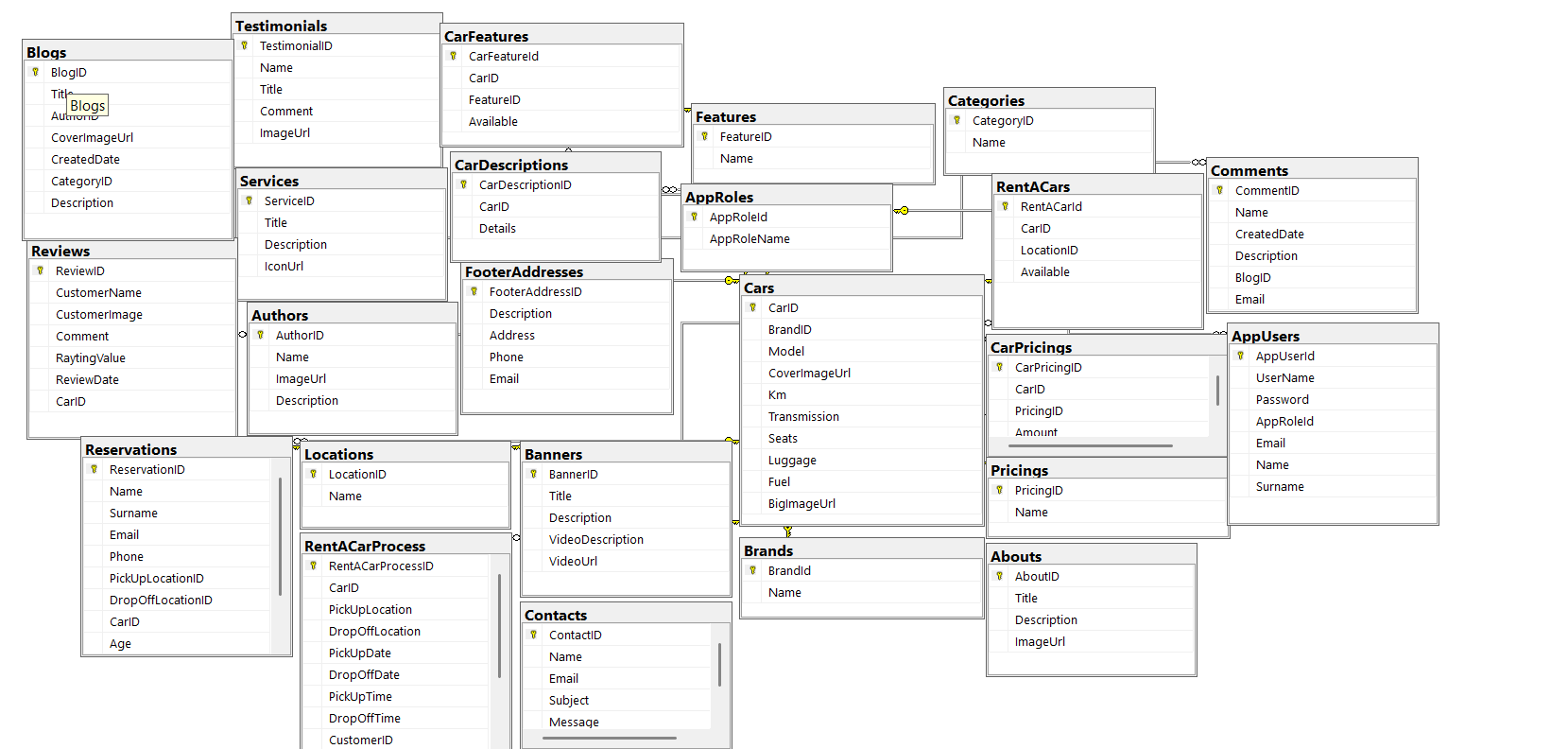Click the primary key icon beside BlogID
This screenshot has width=1568, height=749.
click(x=36, y=72)
